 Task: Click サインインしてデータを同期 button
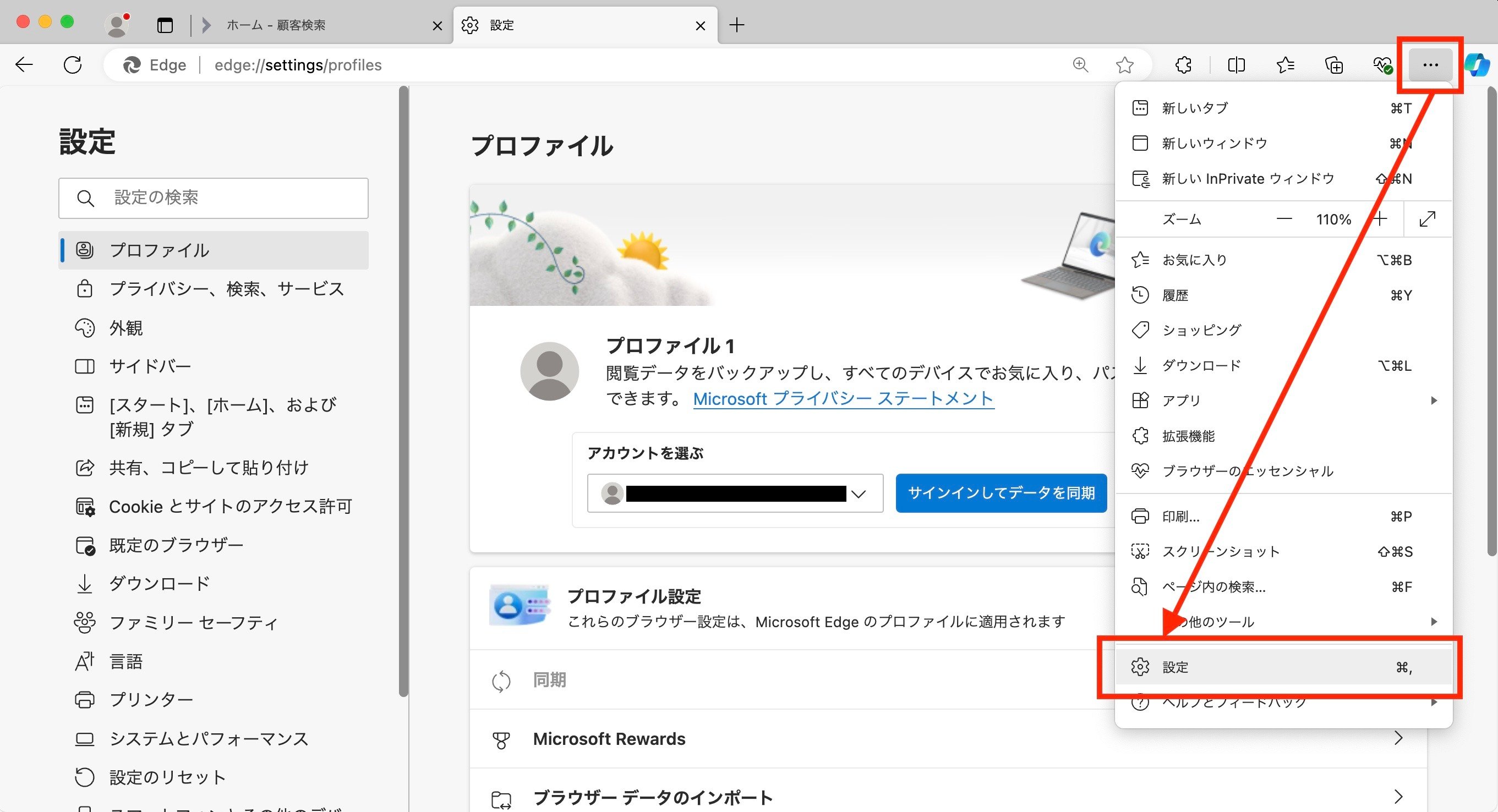[x=1001, y=493]
